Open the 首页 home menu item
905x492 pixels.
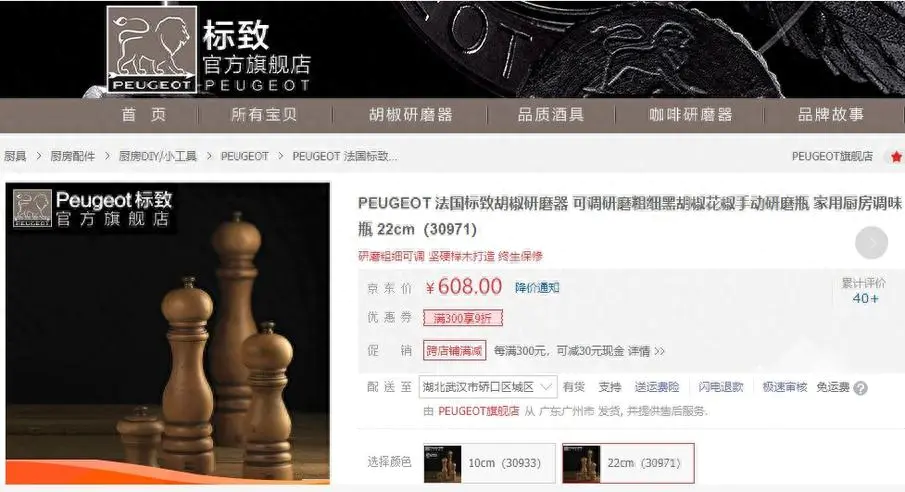(144, 115)
